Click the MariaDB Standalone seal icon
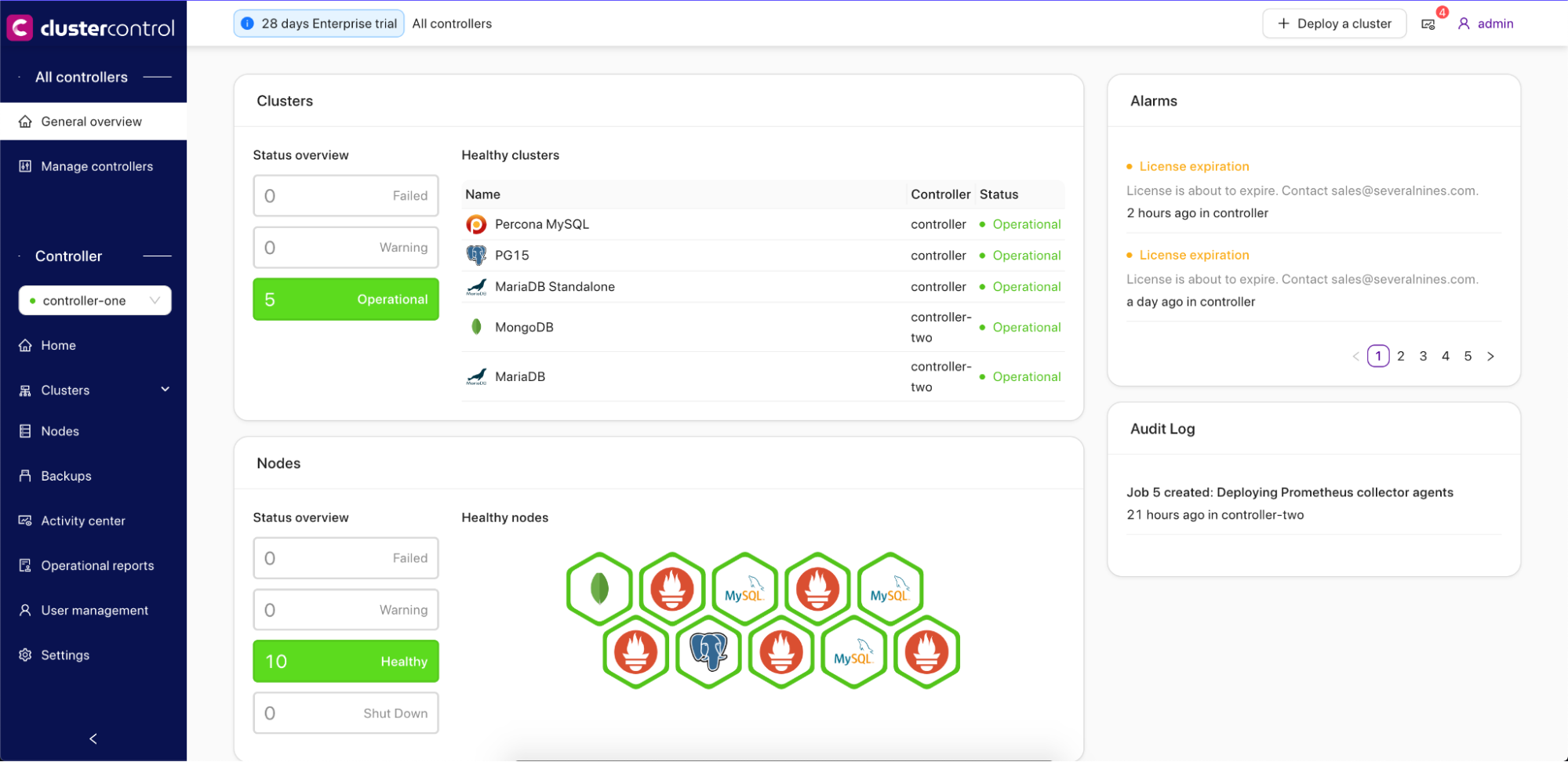Image resolution: width=1568 pixels, height=762 pixels. (476, 288)
